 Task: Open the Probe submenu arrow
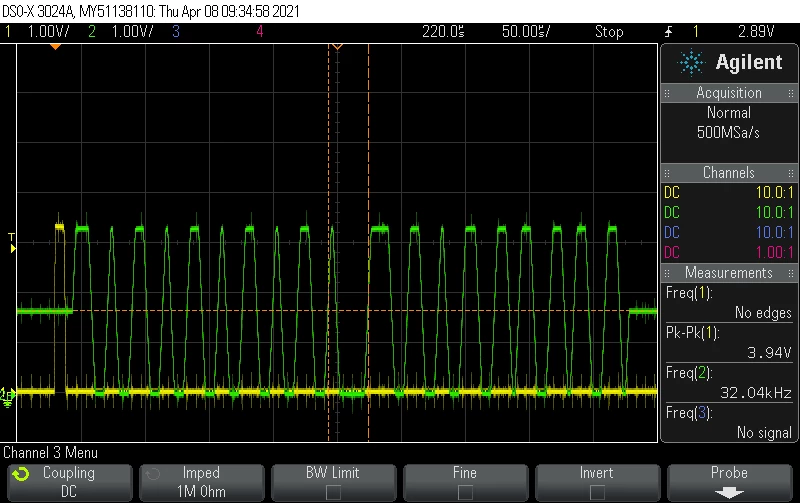[729, 493]
